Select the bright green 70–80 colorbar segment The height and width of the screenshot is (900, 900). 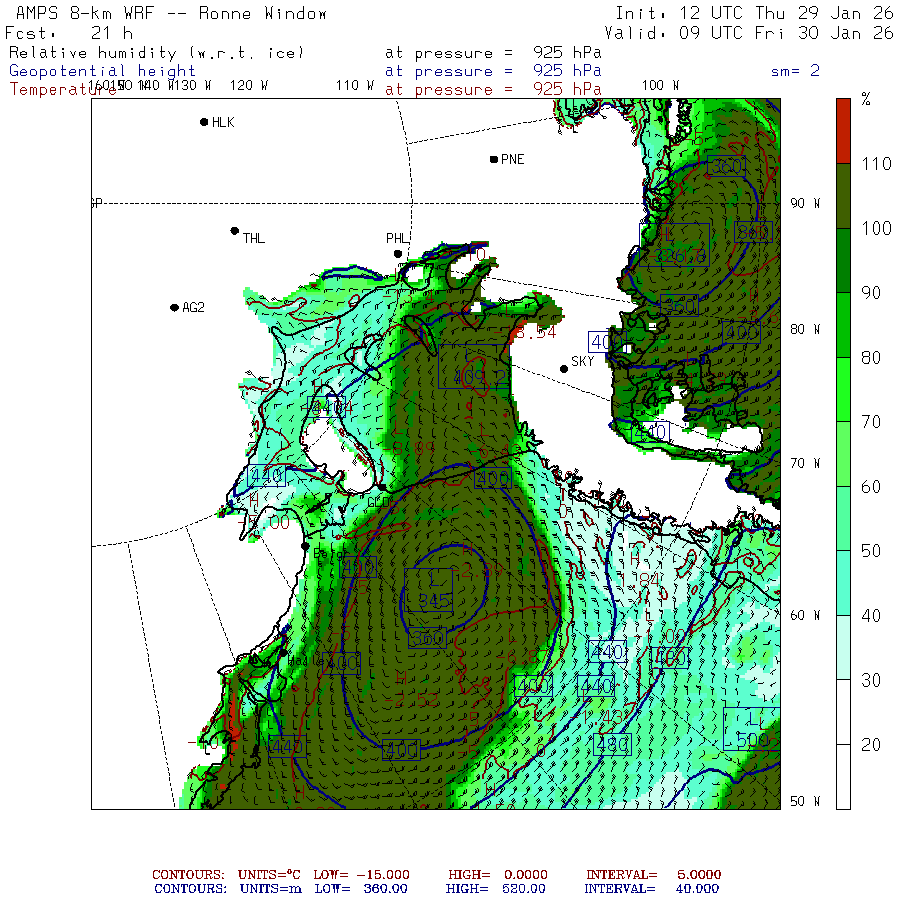pyautogui.click(x=843, y=390)
